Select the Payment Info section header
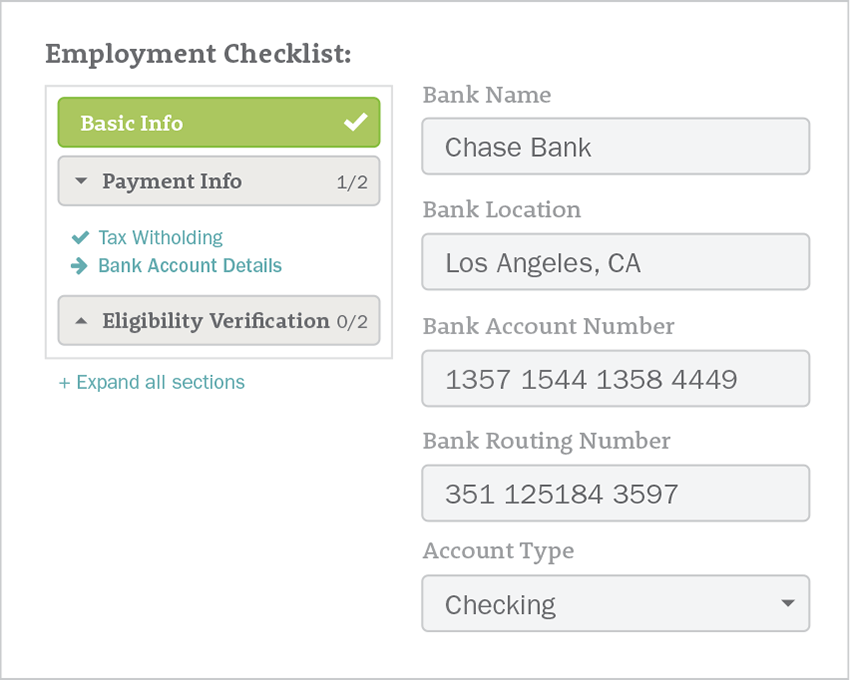The height and width of the screenshot is (680, 850). pyautogui.click(x=172, y=181)
